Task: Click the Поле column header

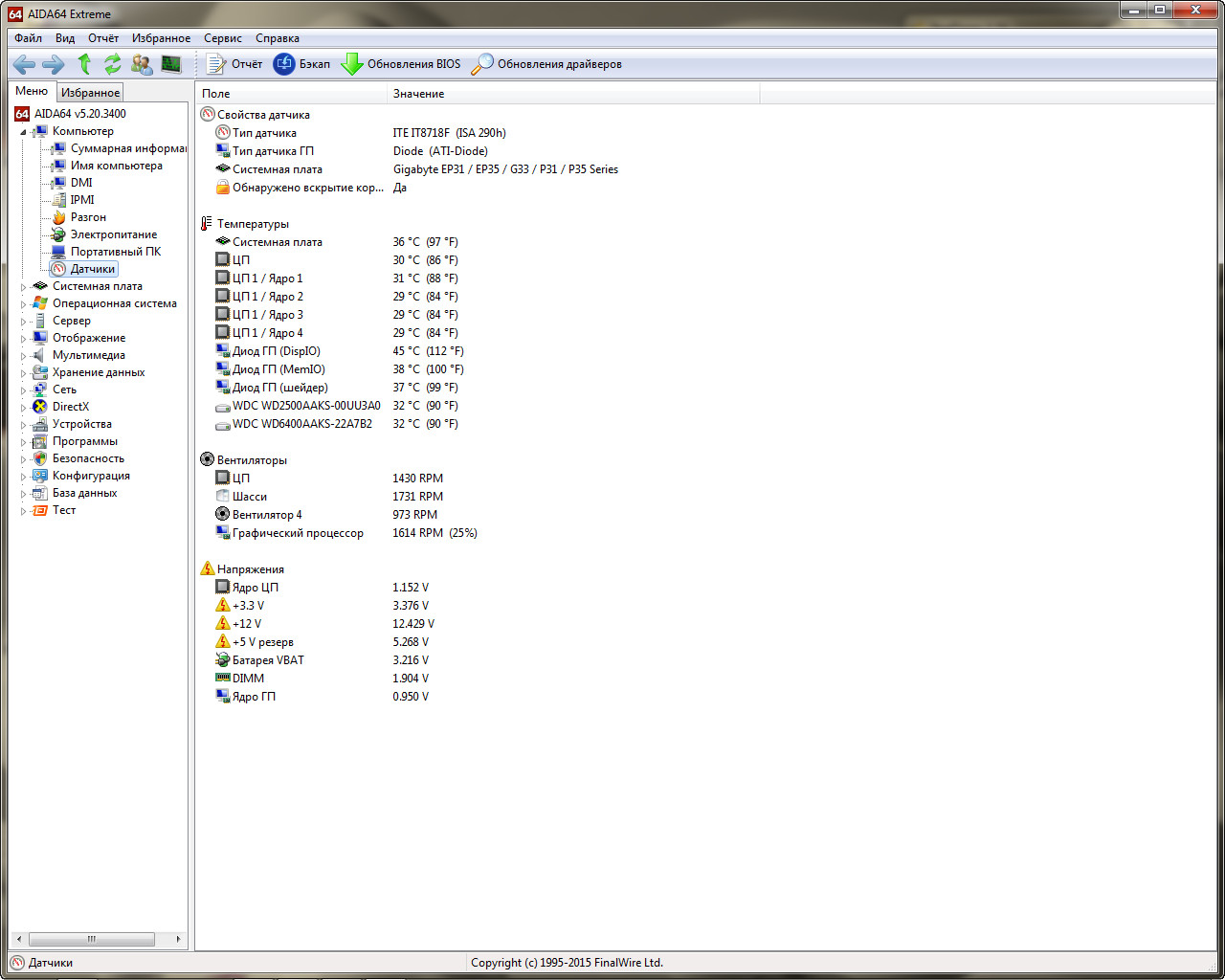Action: click(x=292, y=94)
